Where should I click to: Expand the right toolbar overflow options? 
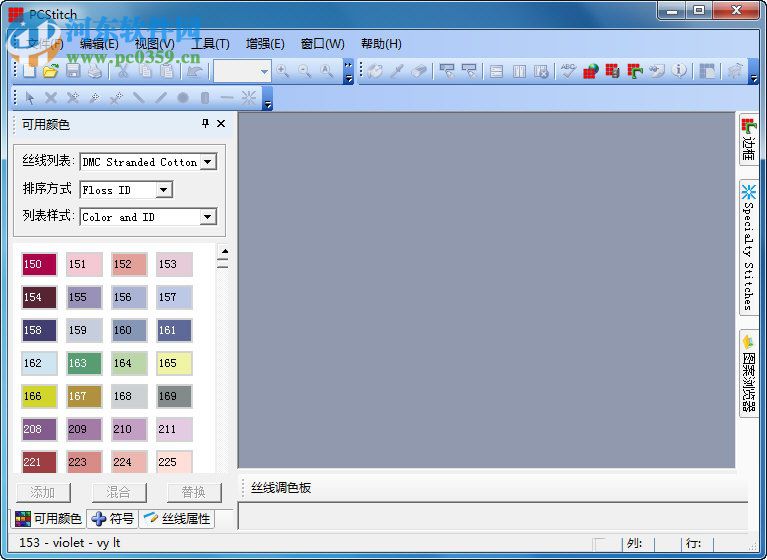[753, 72]
